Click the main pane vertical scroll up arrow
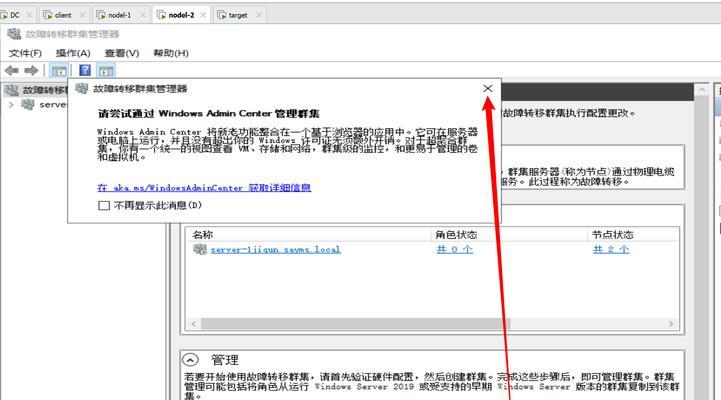Image resolution: width=721 pixels, height=400 pixels. pyautogui.click(x=702, y=90)
